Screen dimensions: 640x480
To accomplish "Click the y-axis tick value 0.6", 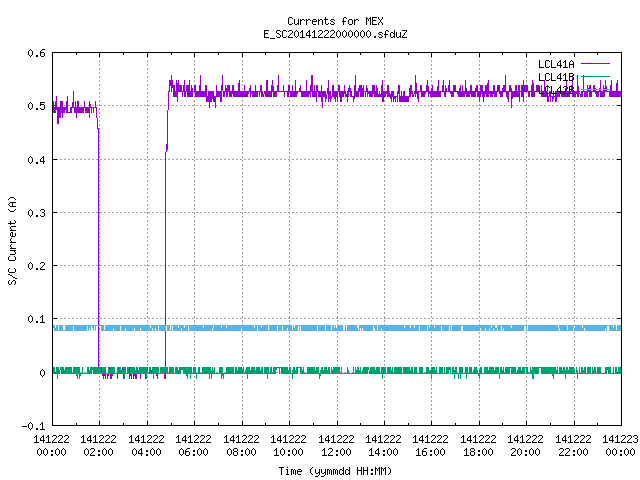I will (36, 53).
